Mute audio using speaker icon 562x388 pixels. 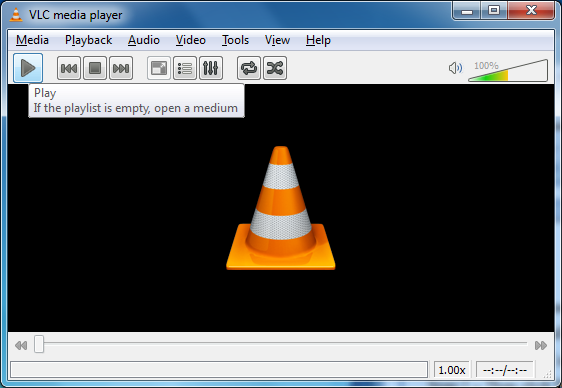(x=455, y=68)
